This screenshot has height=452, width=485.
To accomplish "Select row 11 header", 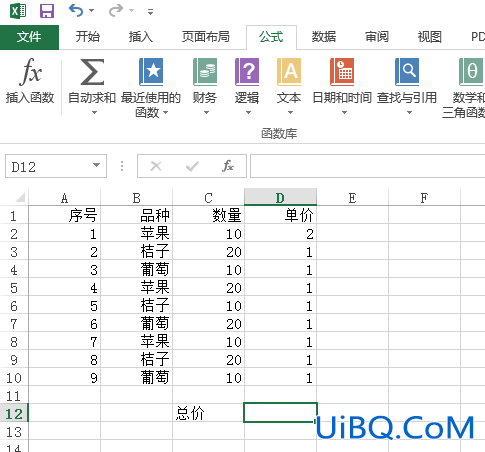I will click(14, 396).
